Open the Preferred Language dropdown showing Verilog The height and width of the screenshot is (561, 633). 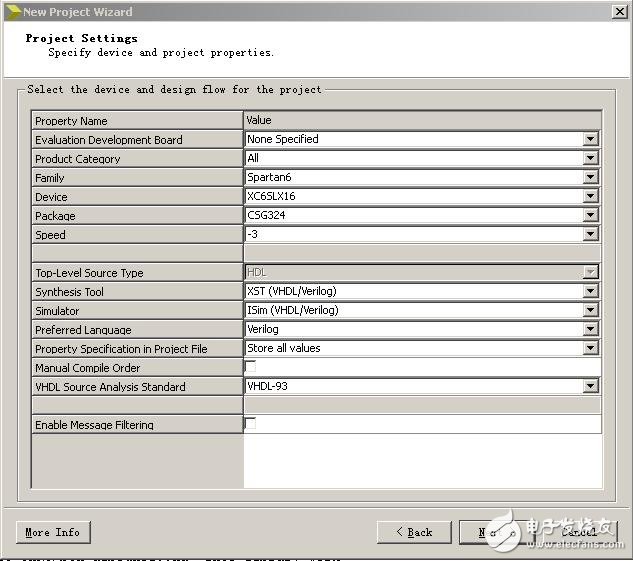coord(590,330)
